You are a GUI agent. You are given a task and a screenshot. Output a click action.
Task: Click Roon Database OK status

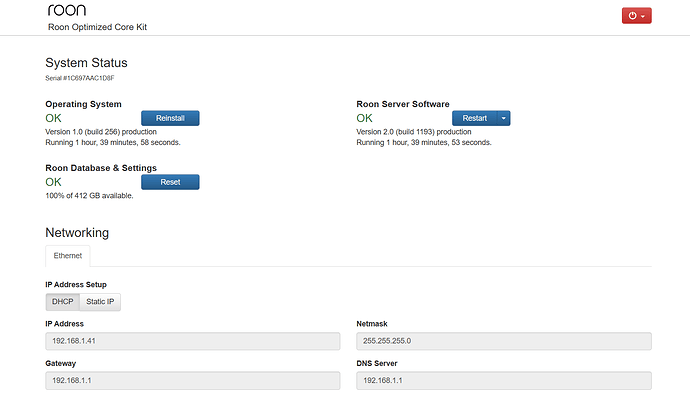(x=53, y=182)
